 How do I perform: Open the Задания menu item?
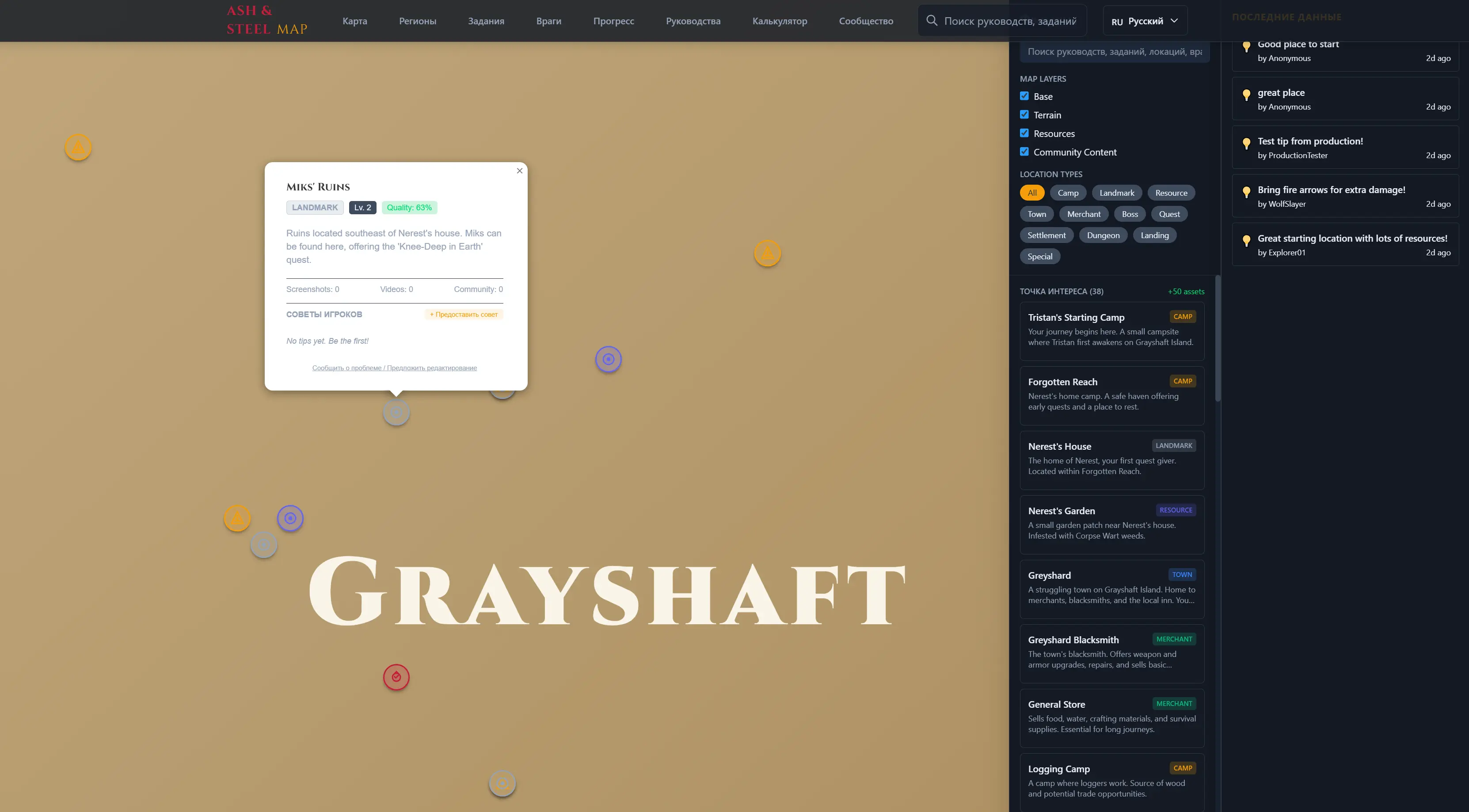[486, 21]
